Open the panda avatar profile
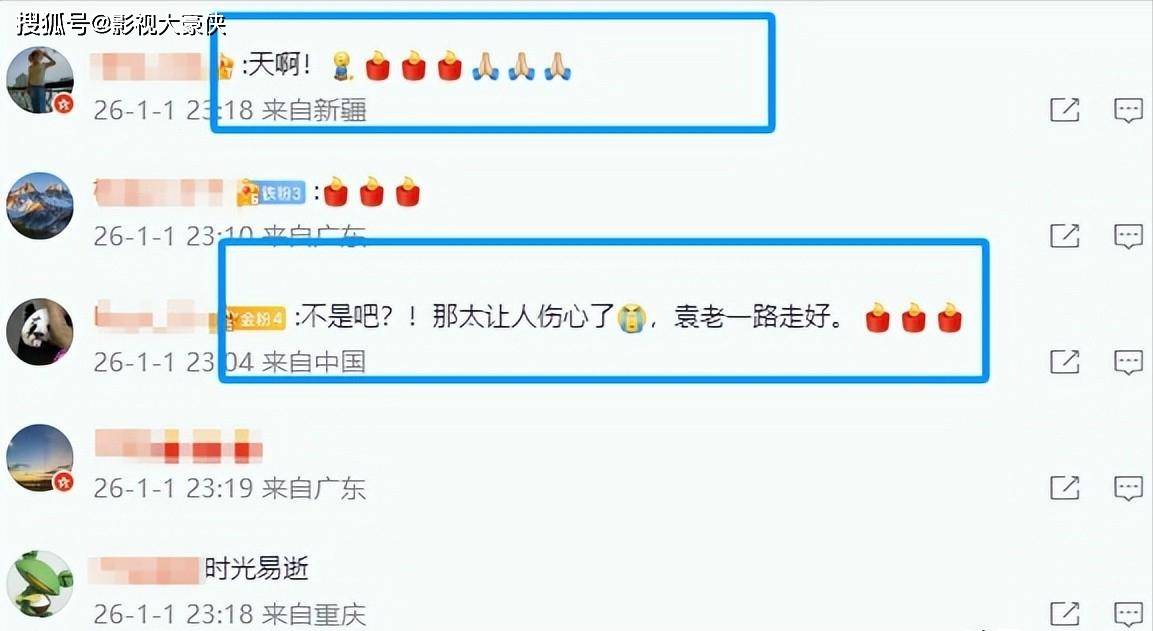Viewport: 1153px width, 631px height. (x=40, y=332)
